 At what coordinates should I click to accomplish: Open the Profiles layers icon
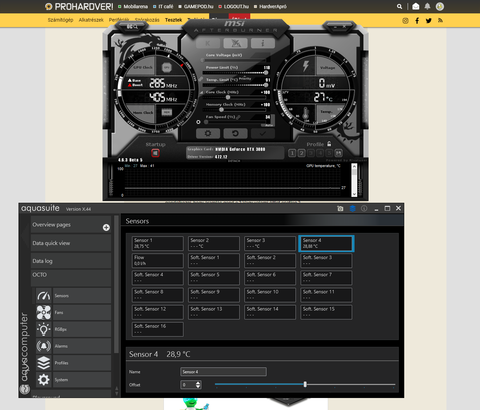click(x=44, y=363)
